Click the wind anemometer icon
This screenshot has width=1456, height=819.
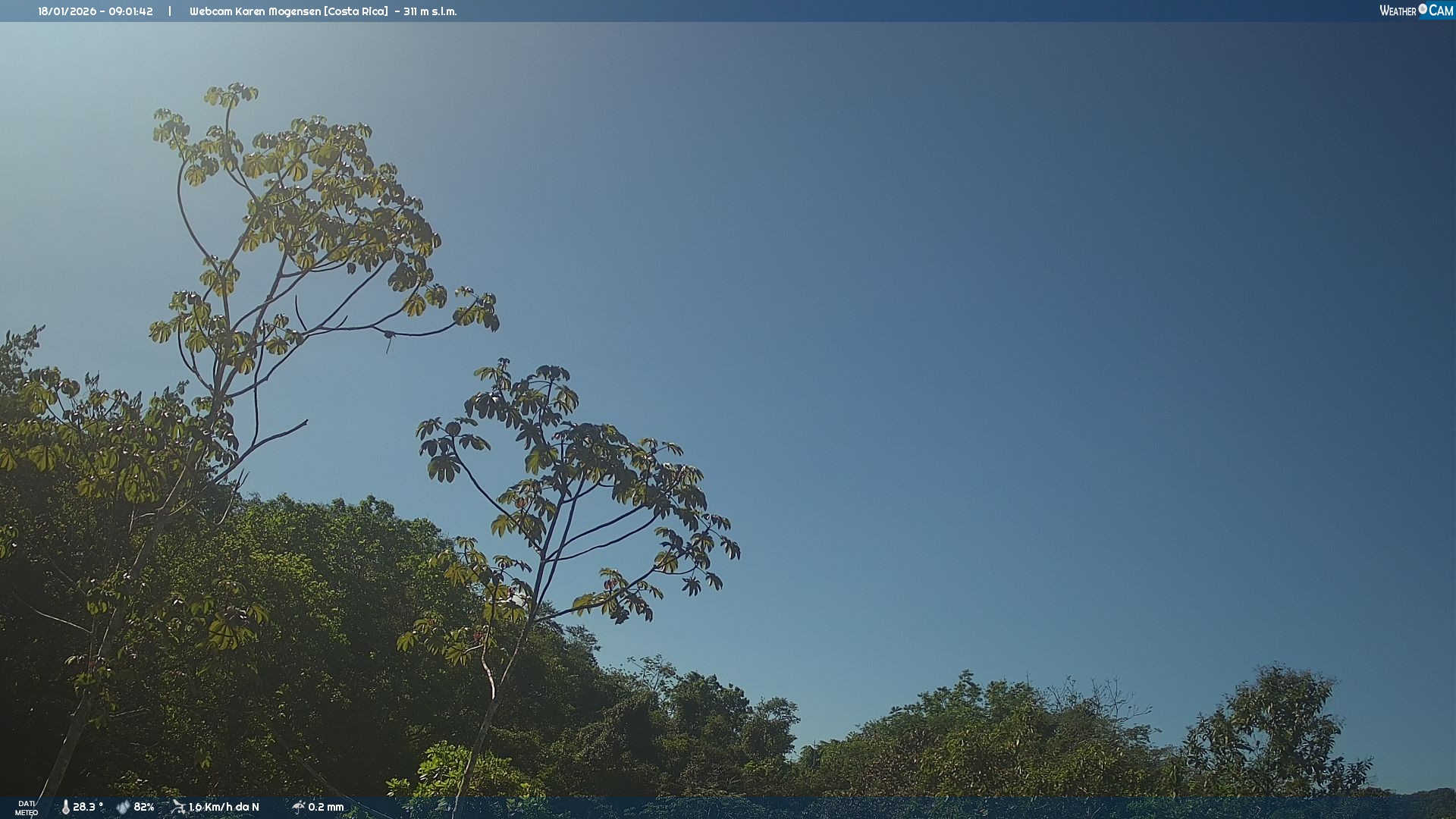coord(178,807)
